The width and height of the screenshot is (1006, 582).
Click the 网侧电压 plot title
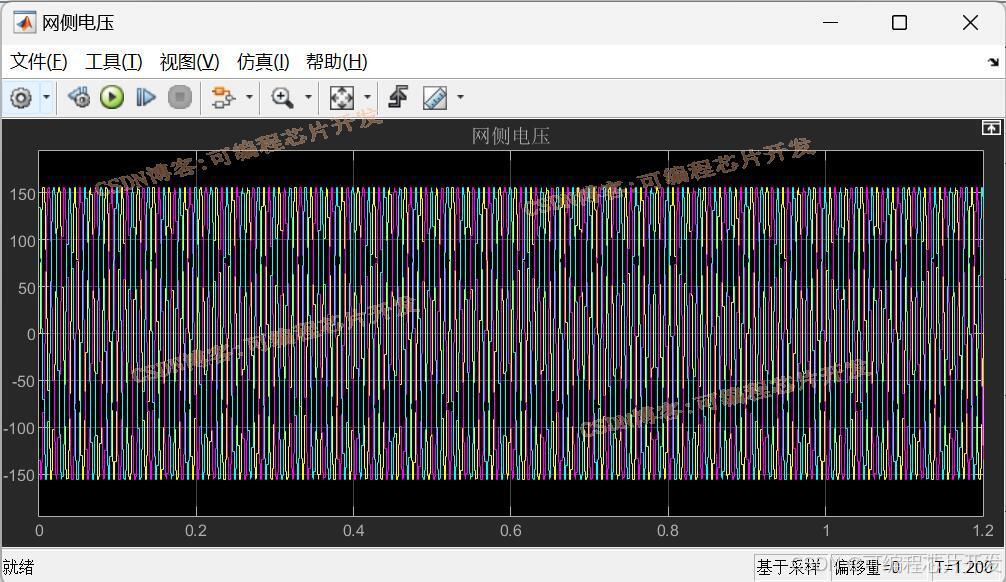coord(511,136)
